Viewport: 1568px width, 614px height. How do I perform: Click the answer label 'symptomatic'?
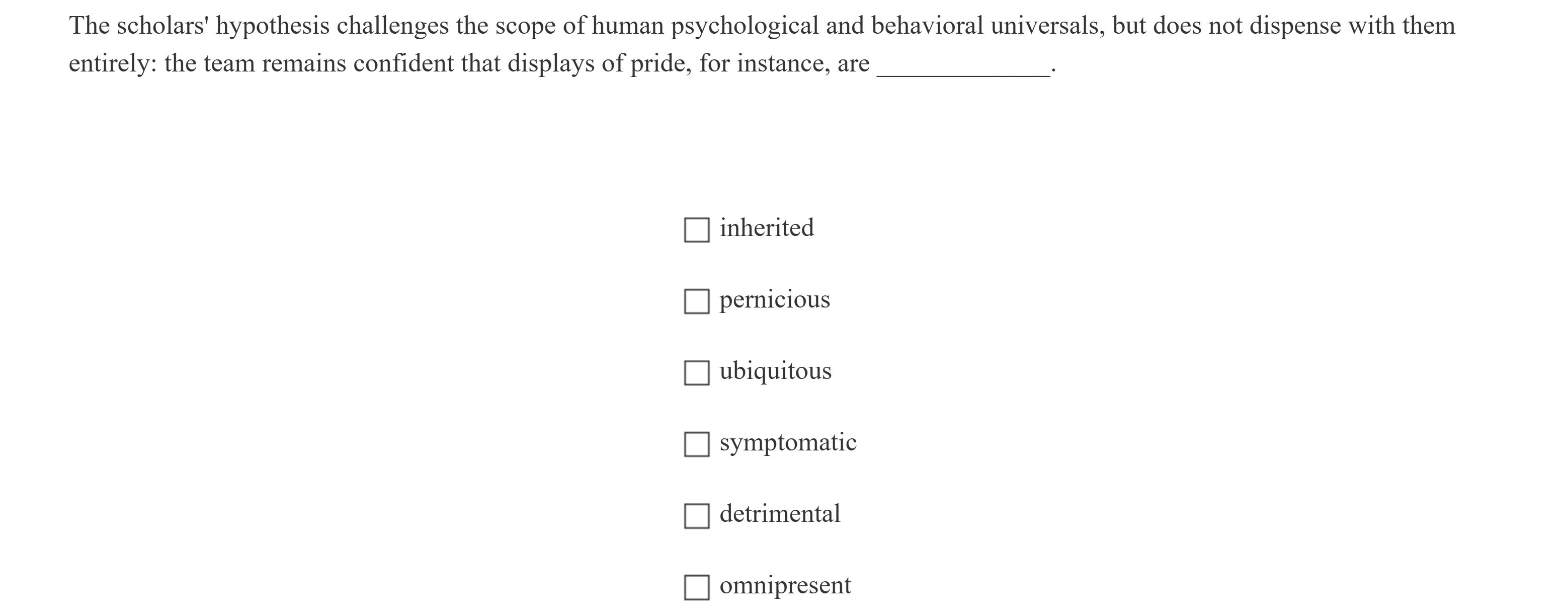[788, 442]
